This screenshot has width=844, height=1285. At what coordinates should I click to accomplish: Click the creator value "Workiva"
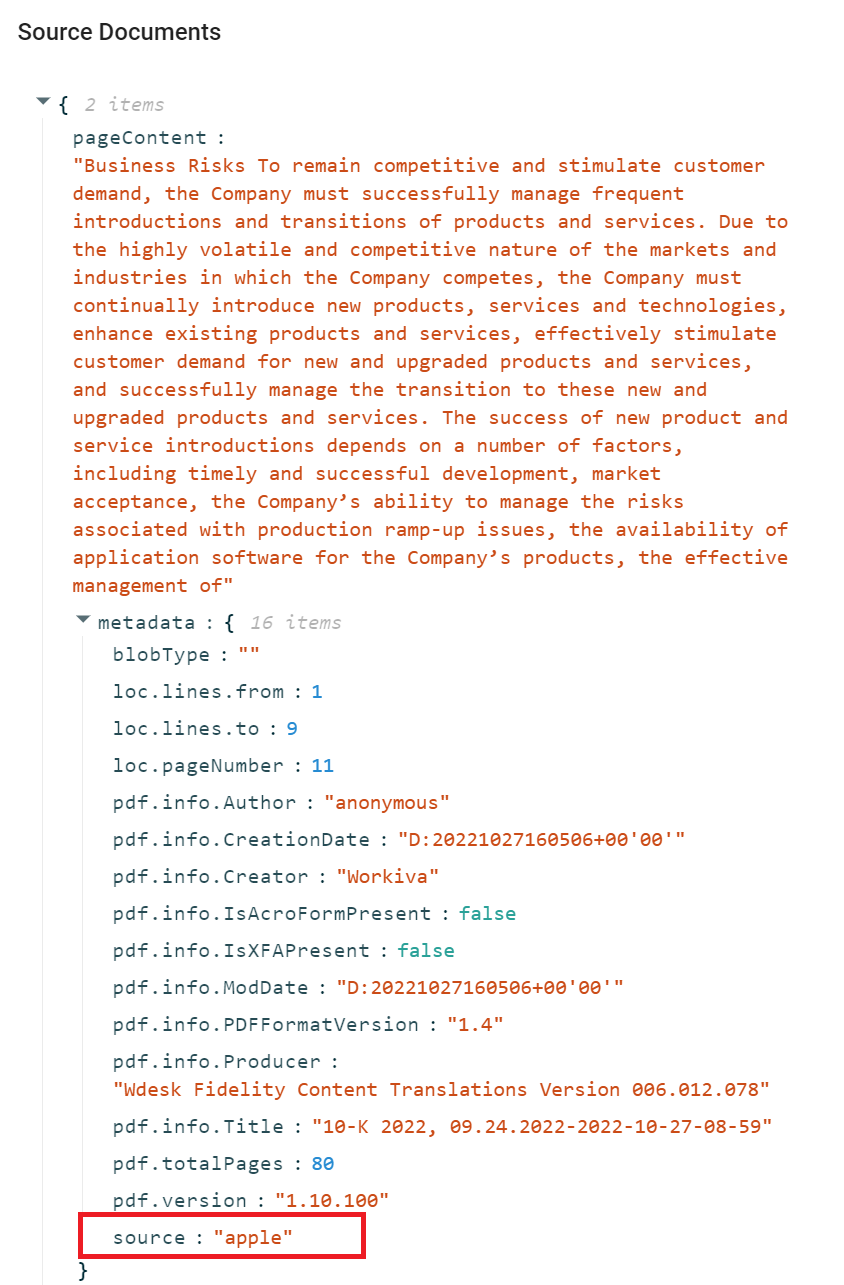[x=387, y=877]
